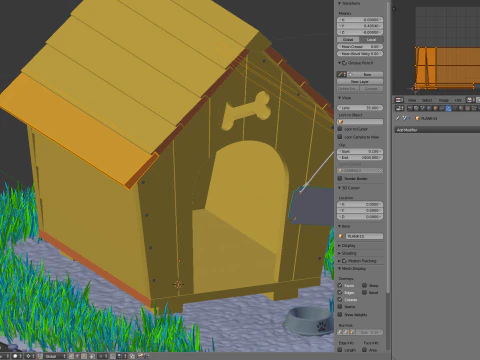Open the Select menu in UV editor
The image size is (480, 360).
pos(427,100)
